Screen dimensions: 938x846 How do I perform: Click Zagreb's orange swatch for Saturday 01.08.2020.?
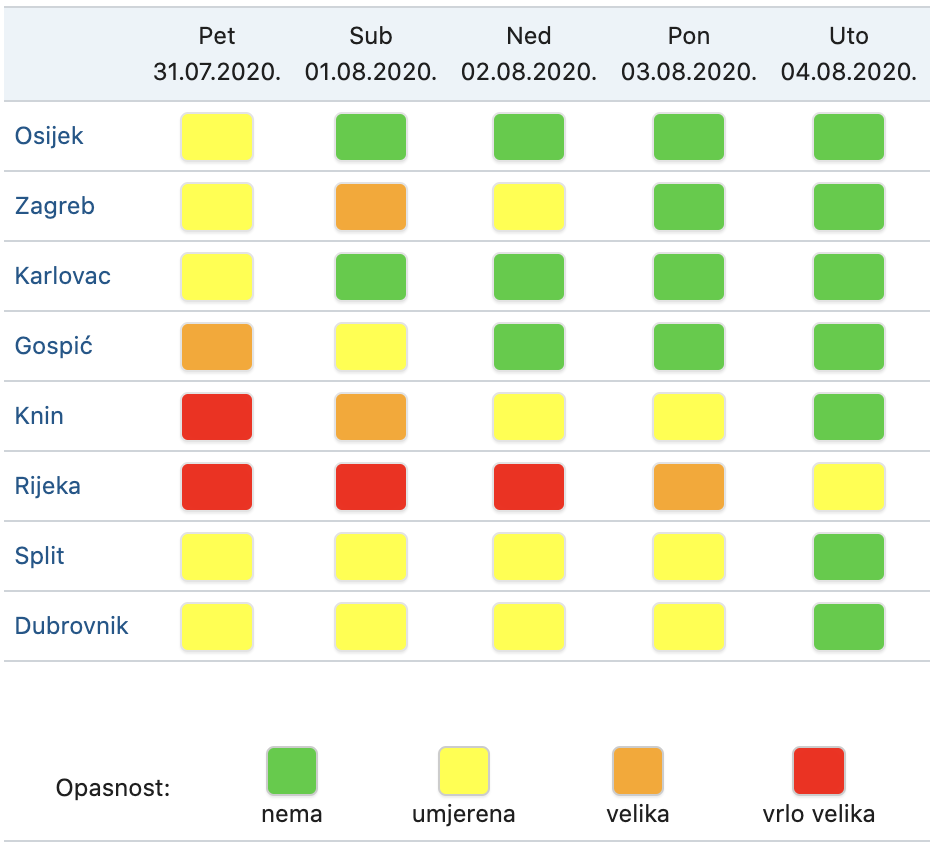click(371, 207)
